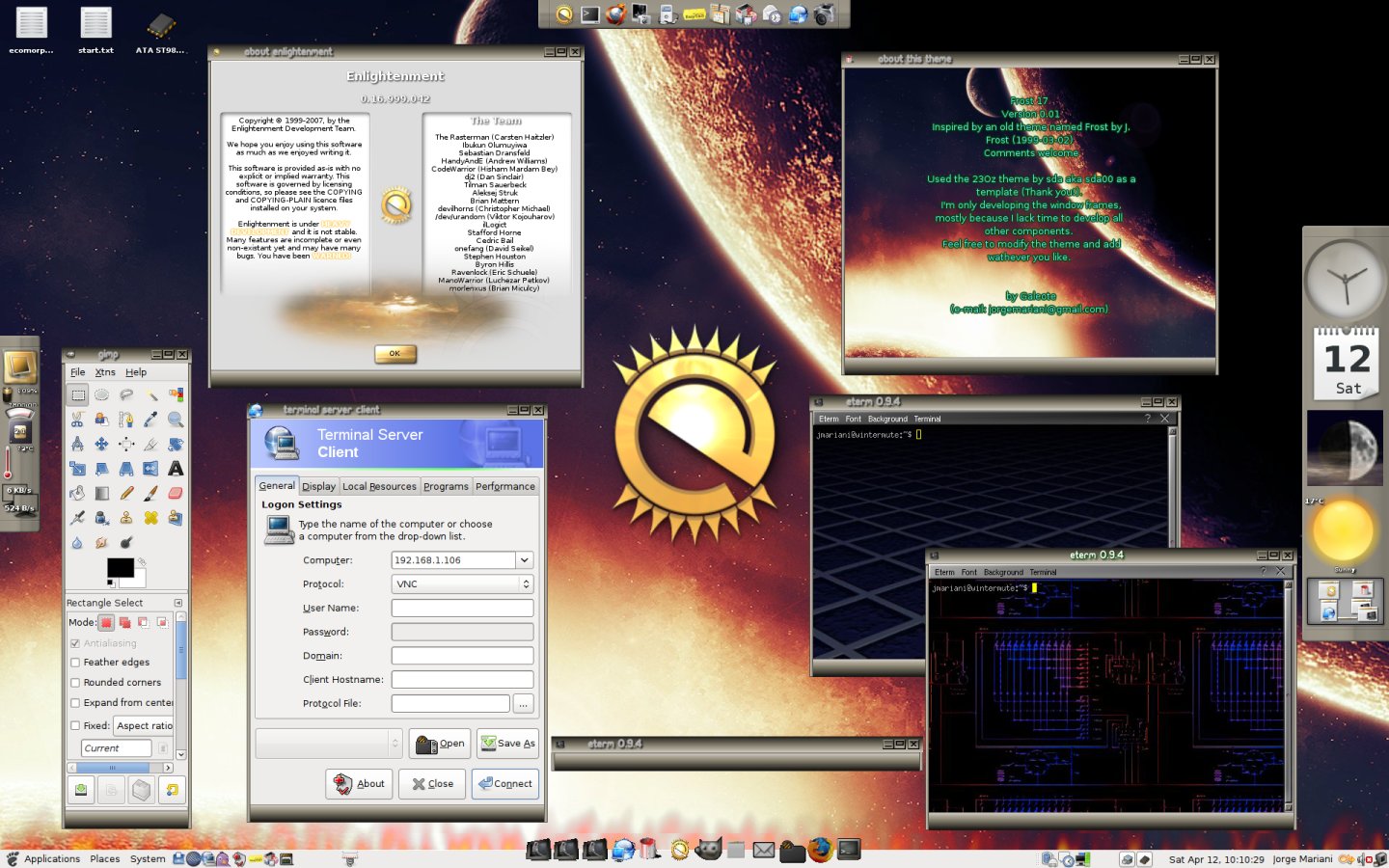1389x868 pixels.
Task: Pick the Blend gradient tool
Action: tap(101, 493)
